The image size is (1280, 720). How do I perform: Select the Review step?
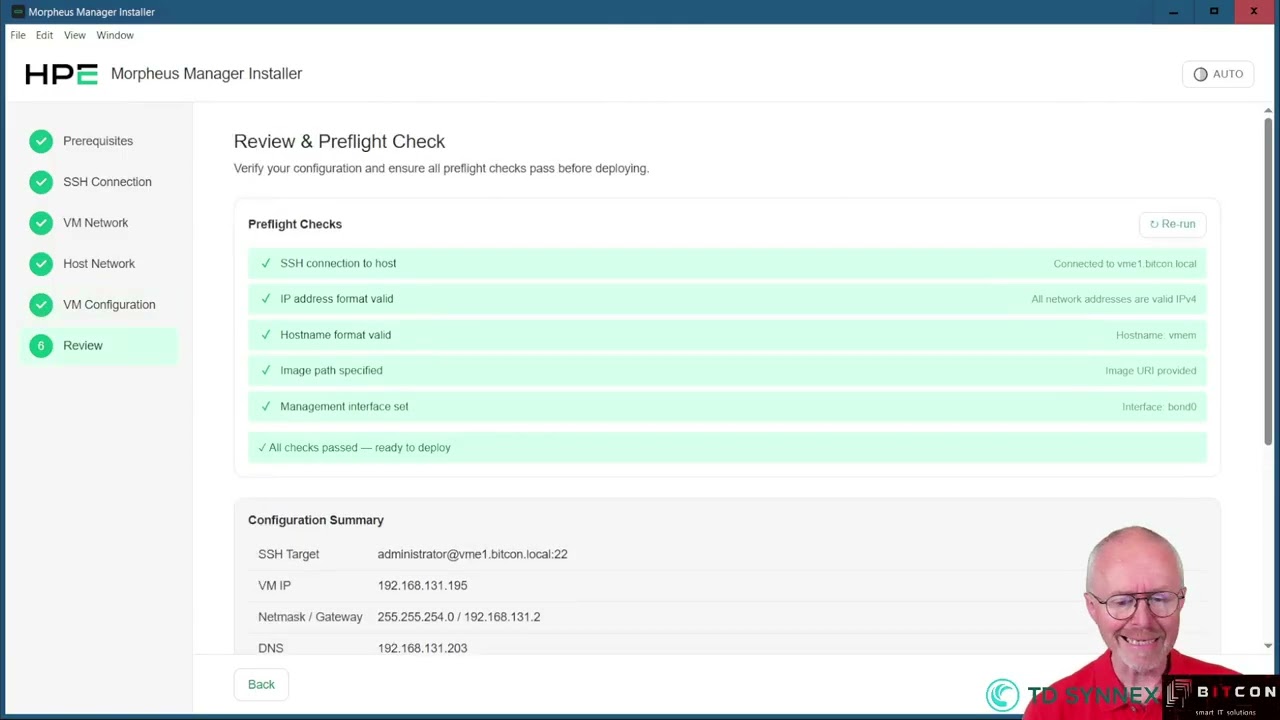pyautogui.click(x=98, y=346)
